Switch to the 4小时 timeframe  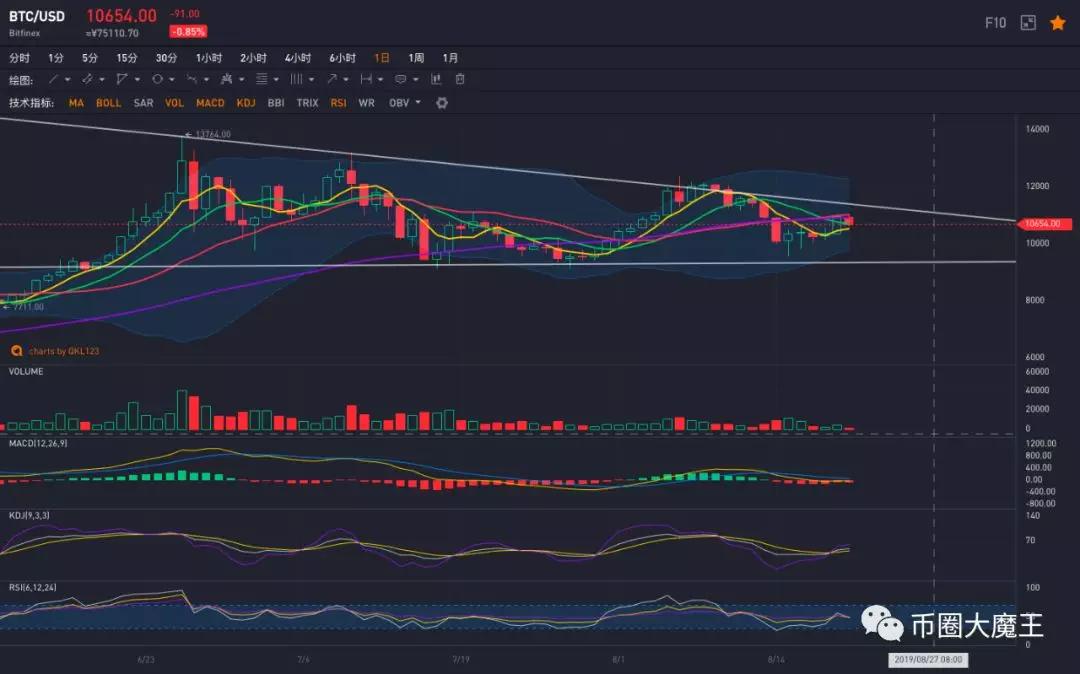click(x=298, y=58)
